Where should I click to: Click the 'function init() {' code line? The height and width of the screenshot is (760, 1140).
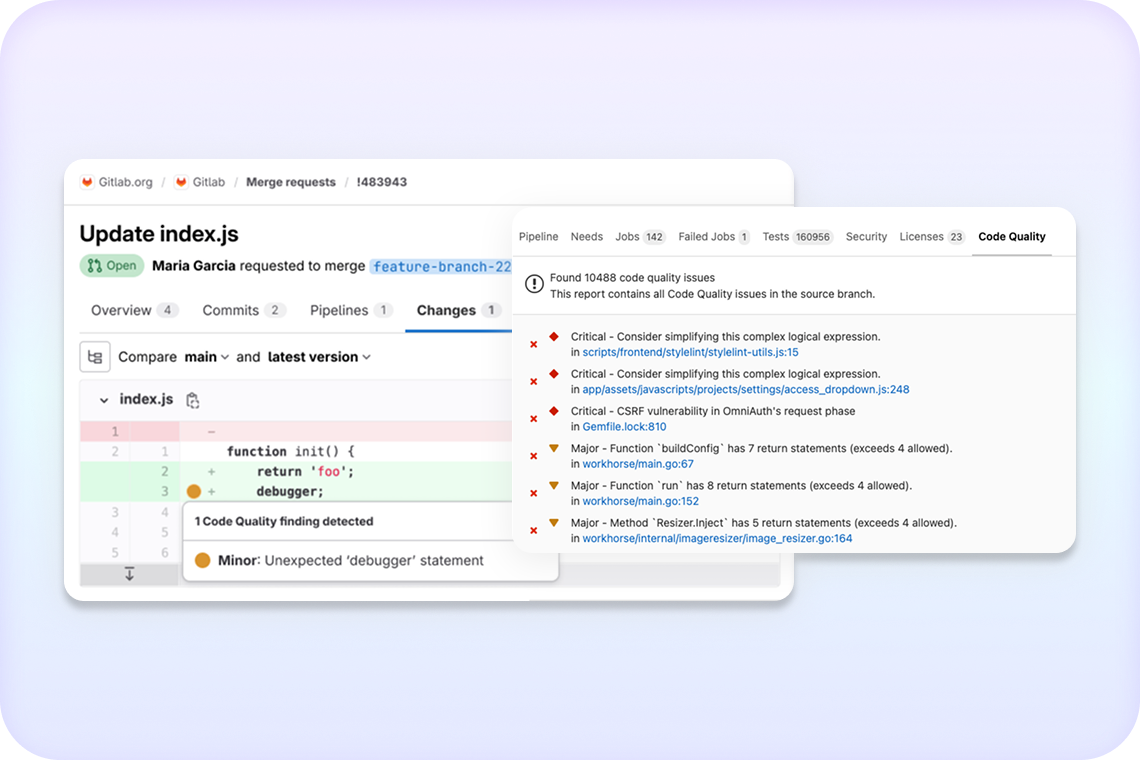pyautogui.click(x=291, y=452)
